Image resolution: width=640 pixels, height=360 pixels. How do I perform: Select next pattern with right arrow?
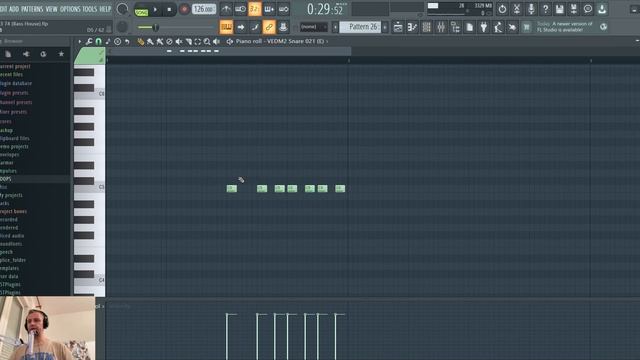385,27
